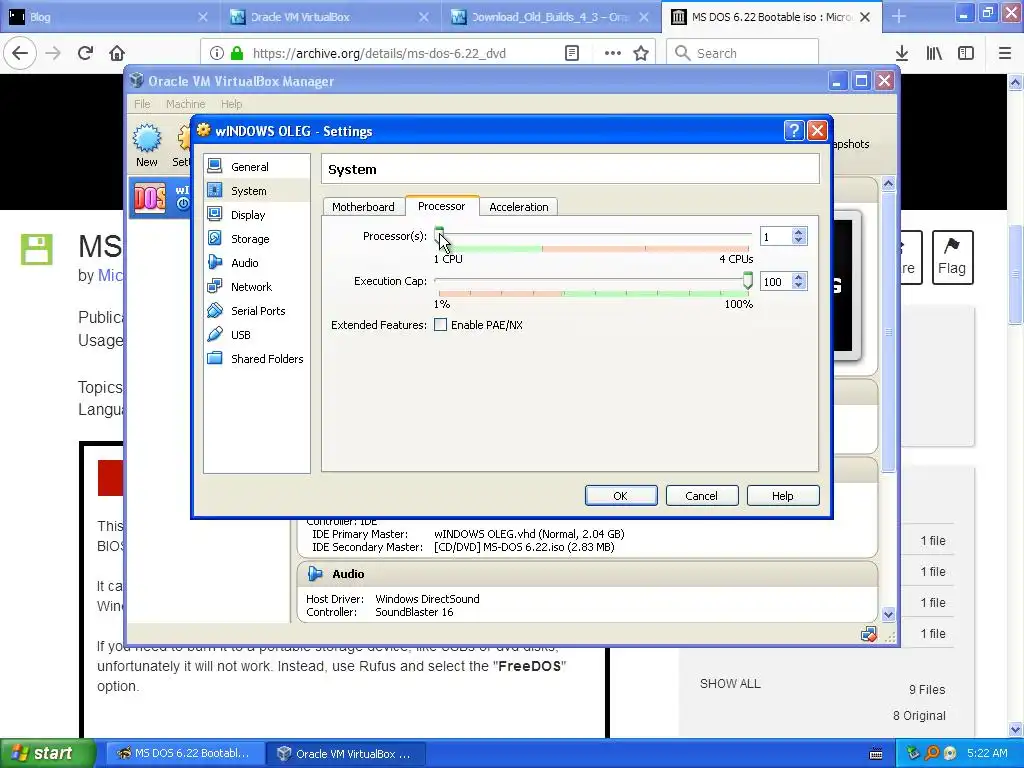Screen dimensions: 1024x768
Task: Decrease processor count with down arrow
Action: click(798, 240)
